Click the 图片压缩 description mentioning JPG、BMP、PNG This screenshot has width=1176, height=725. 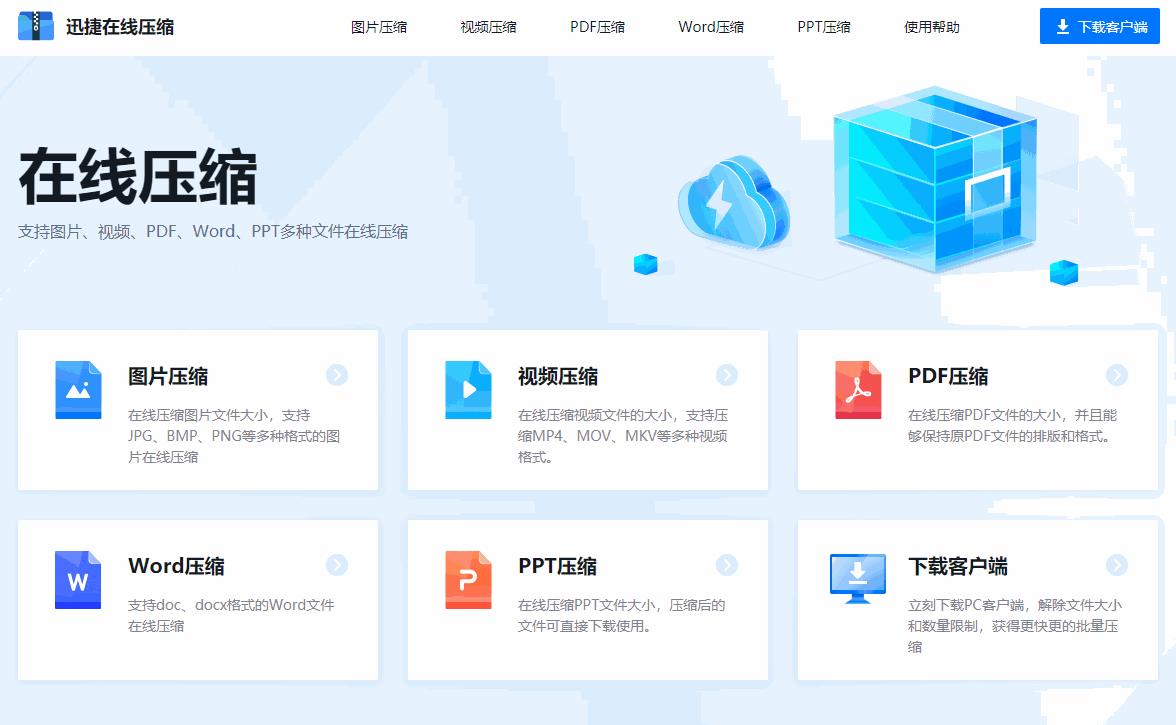pos(234,436)
